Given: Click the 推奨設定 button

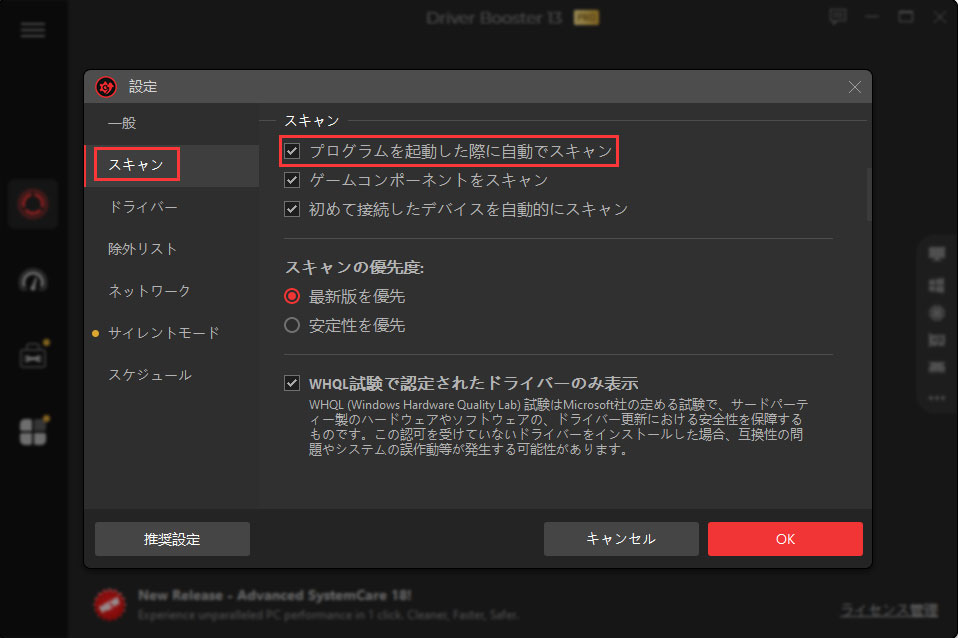Looking at the screenshot, I should pyautogui.click(x=172, y=539).
